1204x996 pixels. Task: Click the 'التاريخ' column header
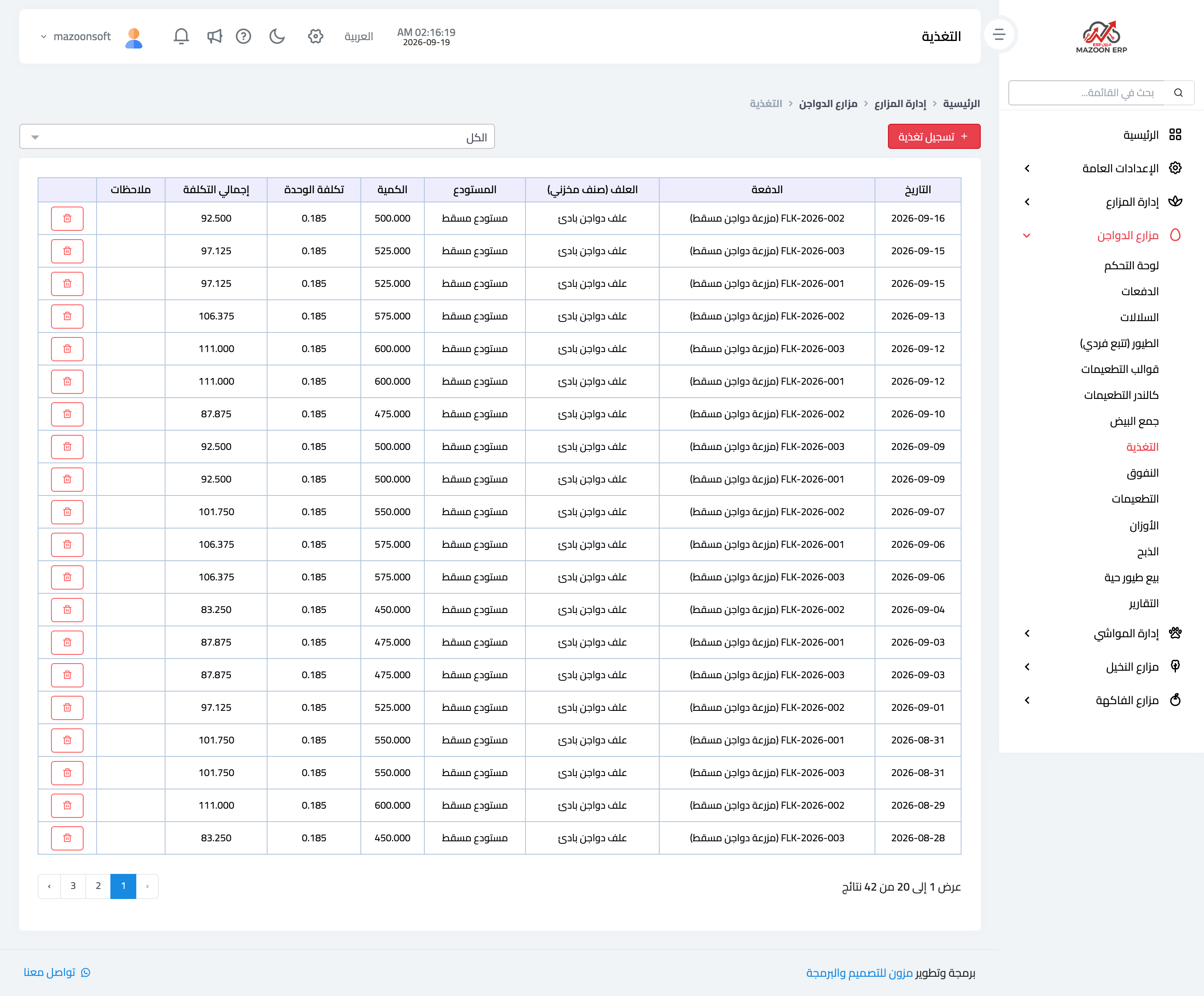(x=917, y=190)
